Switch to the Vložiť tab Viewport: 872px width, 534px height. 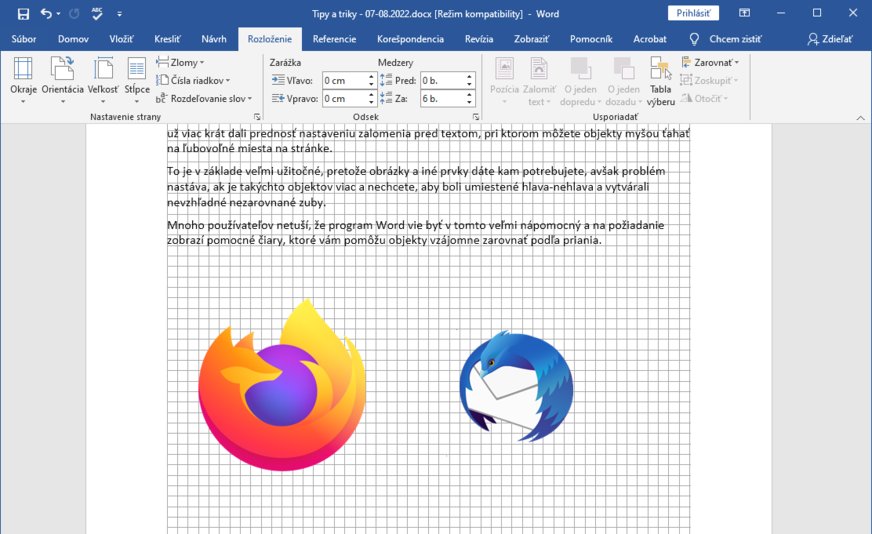[121, 39]
